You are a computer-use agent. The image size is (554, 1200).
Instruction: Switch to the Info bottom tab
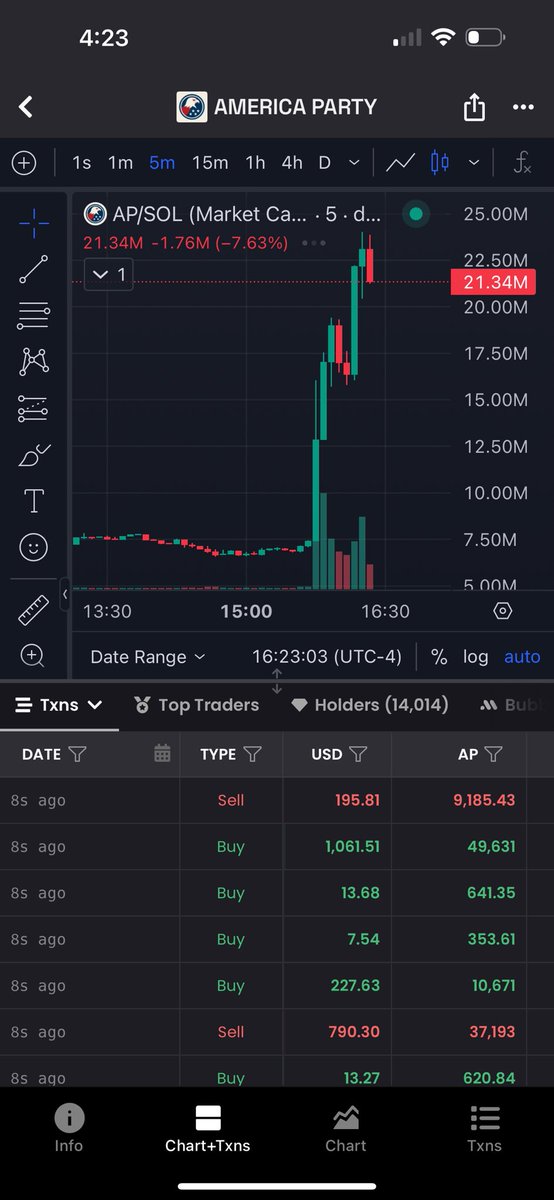[69, 1129]
